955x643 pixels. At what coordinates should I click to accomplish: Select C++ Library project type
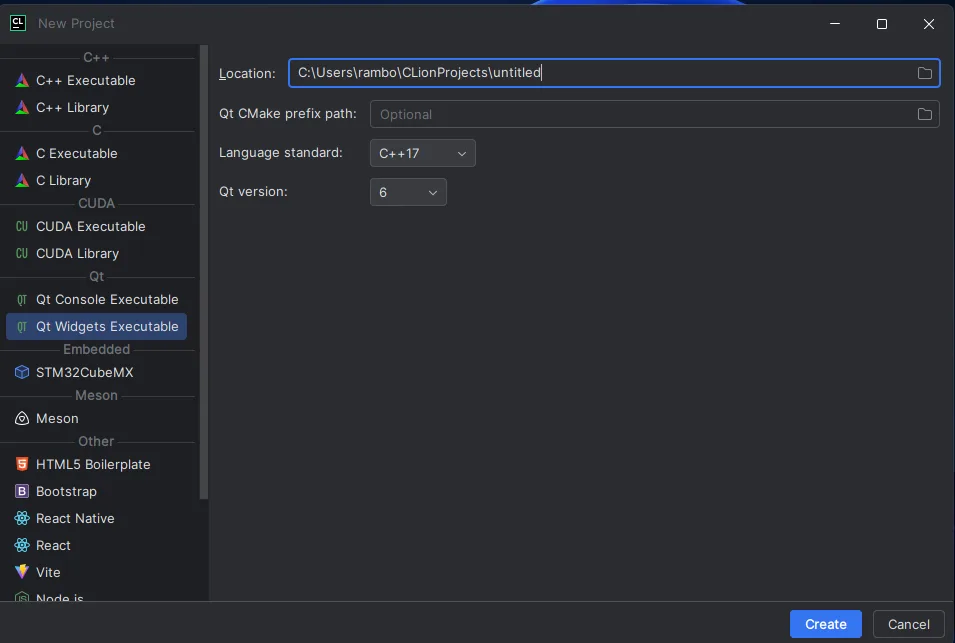[x=96, y=107]
